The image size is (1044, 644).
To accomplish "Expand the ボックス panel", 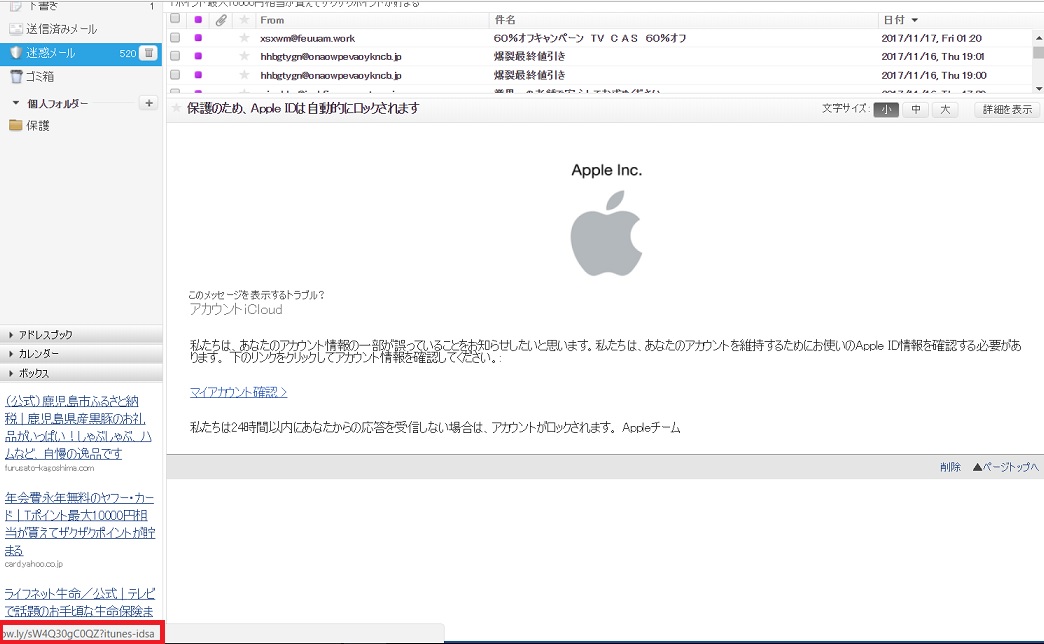I will pos(33,374).
